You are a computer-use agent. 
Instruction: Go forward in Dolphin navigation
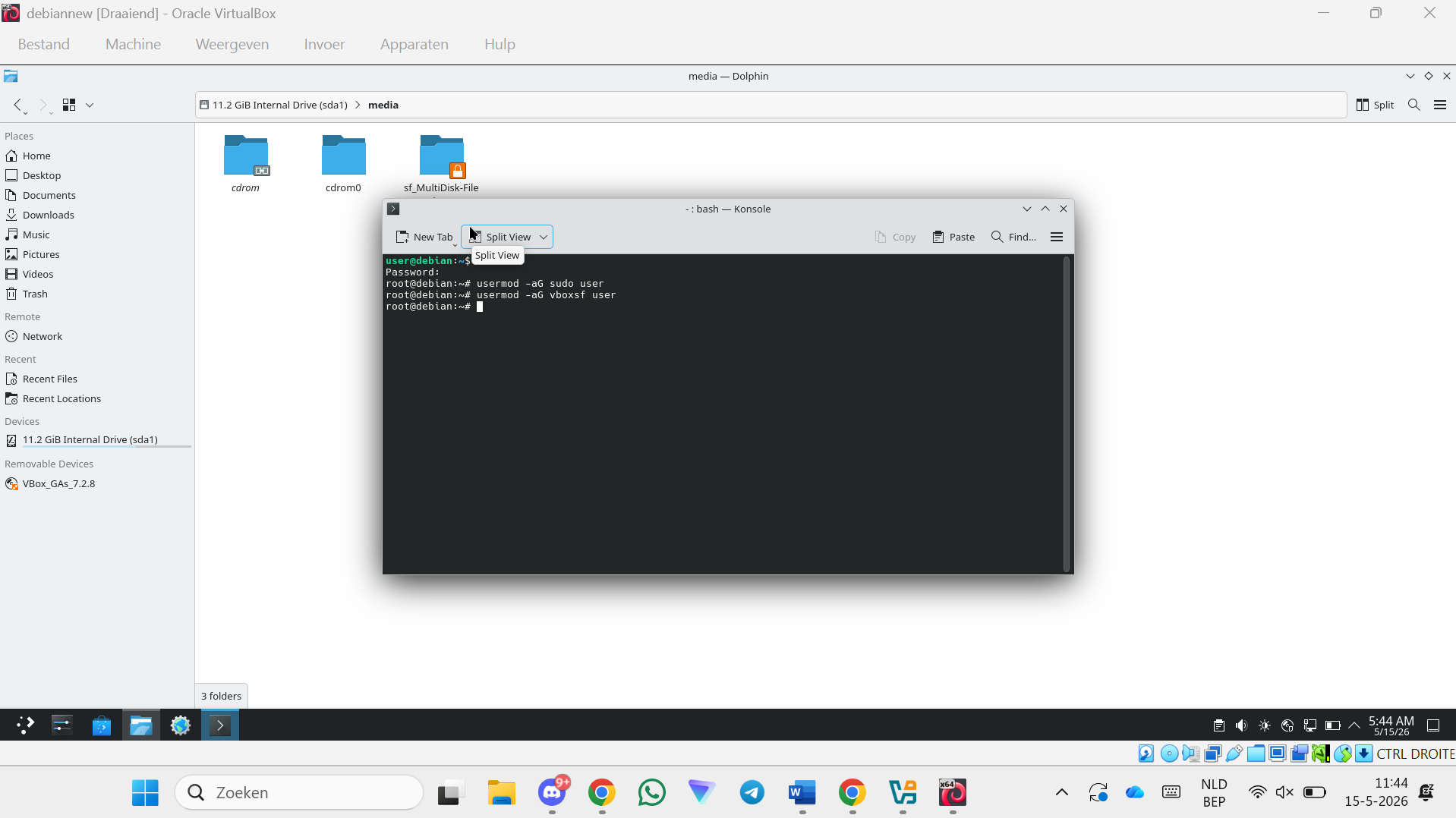click(x=43, y=105)
